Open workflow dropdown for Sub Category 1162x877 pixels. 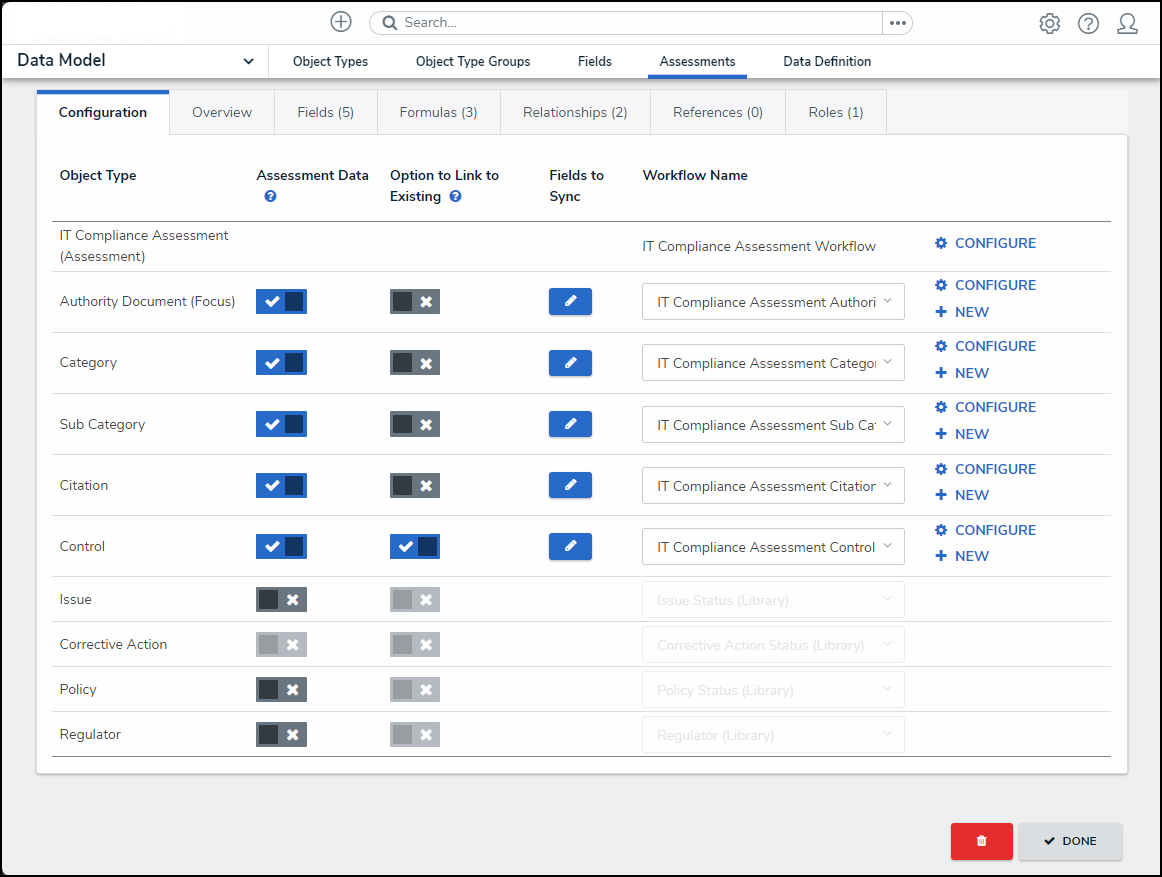point(773,425)
